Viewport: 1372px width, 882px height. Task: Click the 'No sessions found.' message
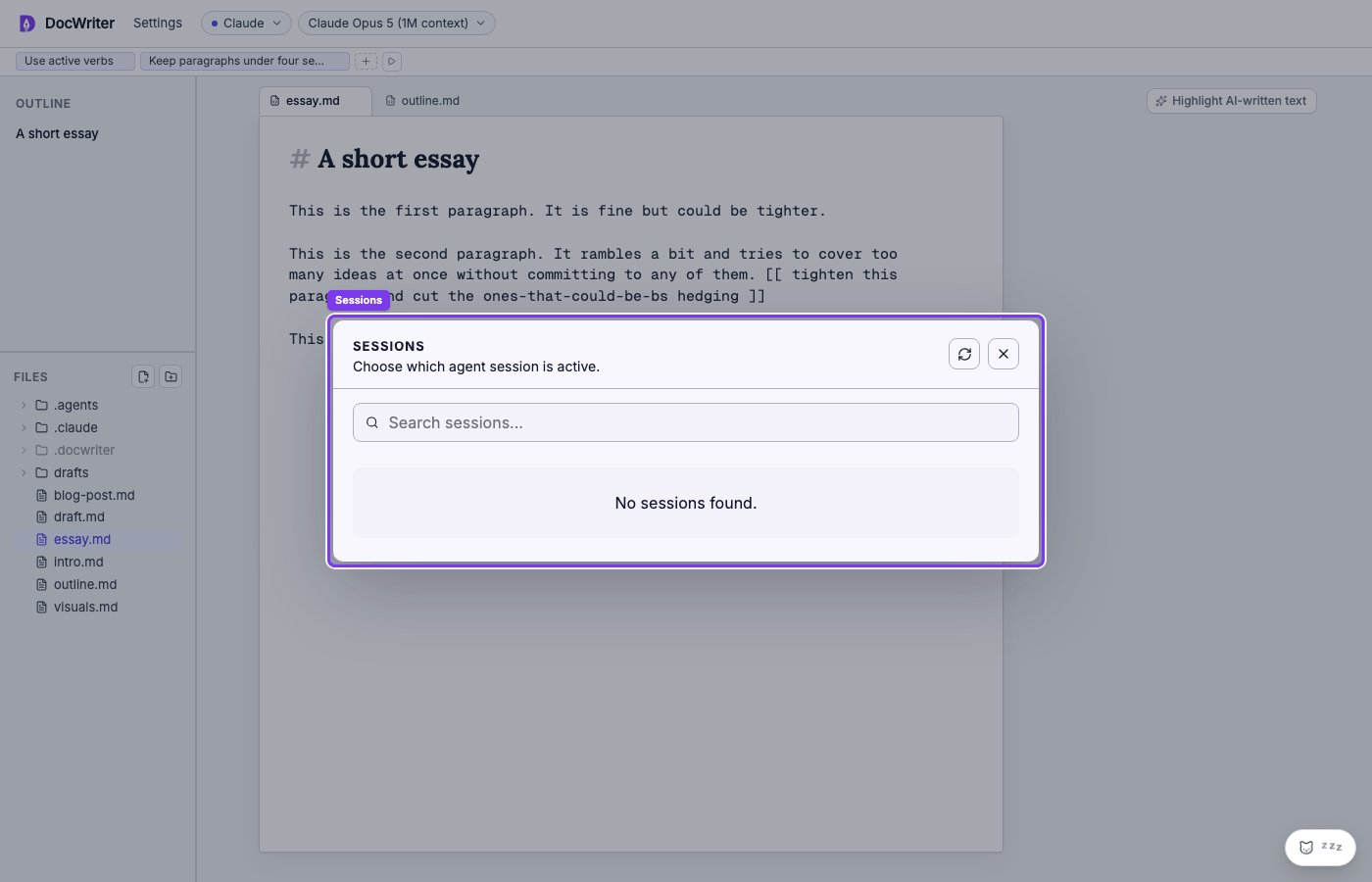point(686,503)
